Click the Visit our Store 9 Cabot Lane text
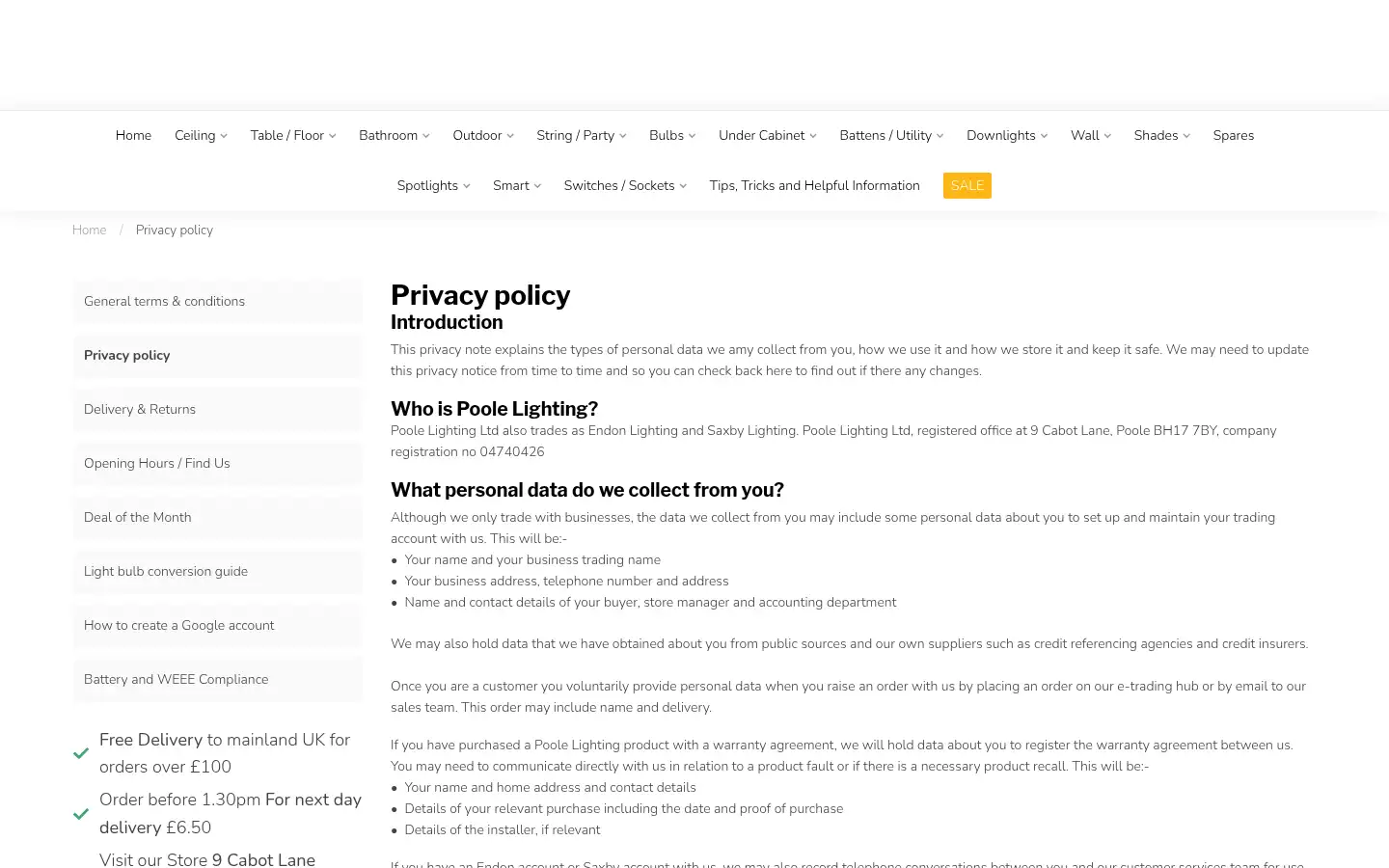This screenshot has height=868, width=1389. click(x=207, y=859)
